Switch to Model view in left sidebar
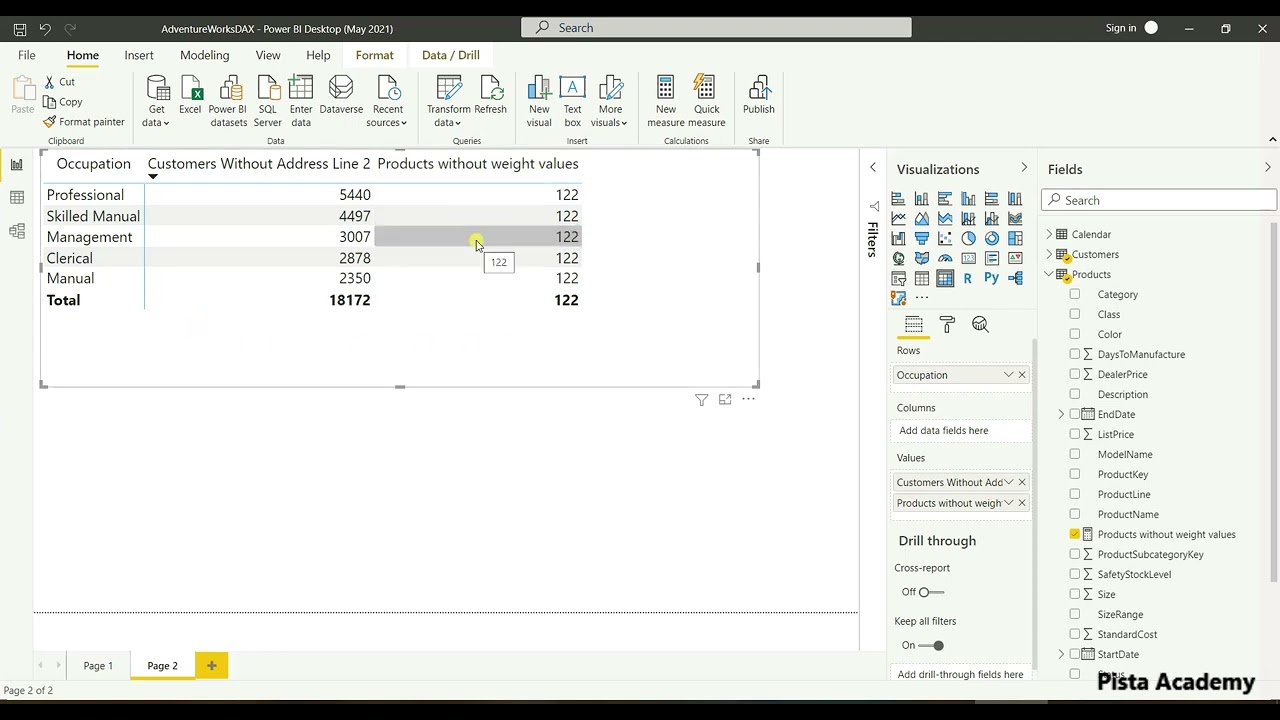1280x720 pixels. click(x=17, y=231)
